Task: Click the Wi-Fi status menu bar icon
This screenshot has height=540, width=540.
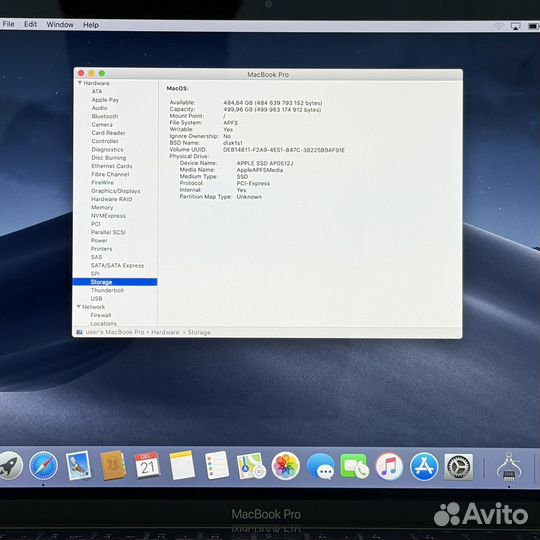Action: click(499, 26)
